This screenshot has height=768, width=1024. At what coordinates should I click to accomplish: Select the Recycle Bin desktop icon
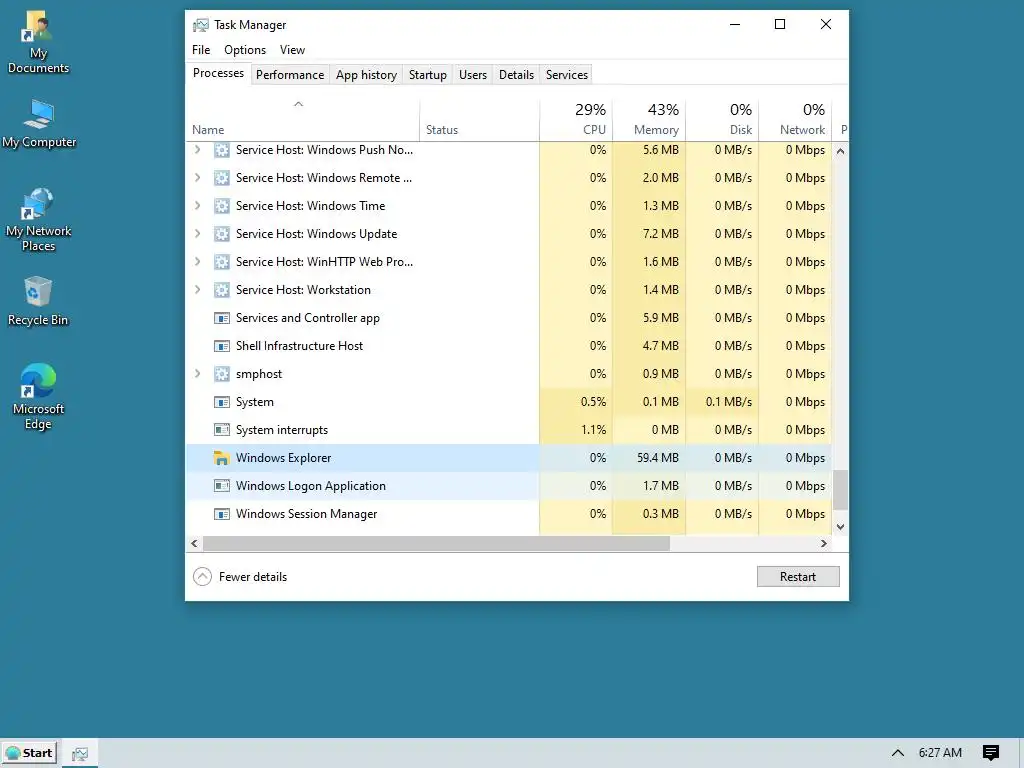point(38,301)
